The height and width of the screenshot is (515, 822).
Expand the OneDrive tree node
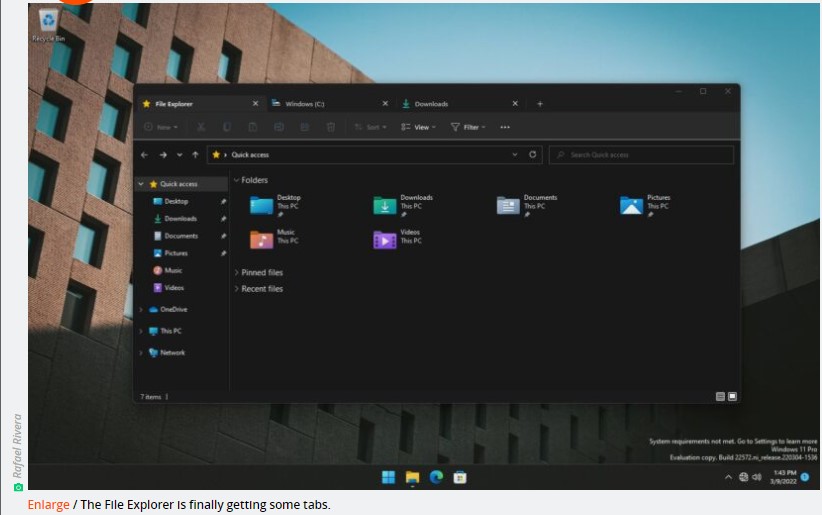click(141, 309)
